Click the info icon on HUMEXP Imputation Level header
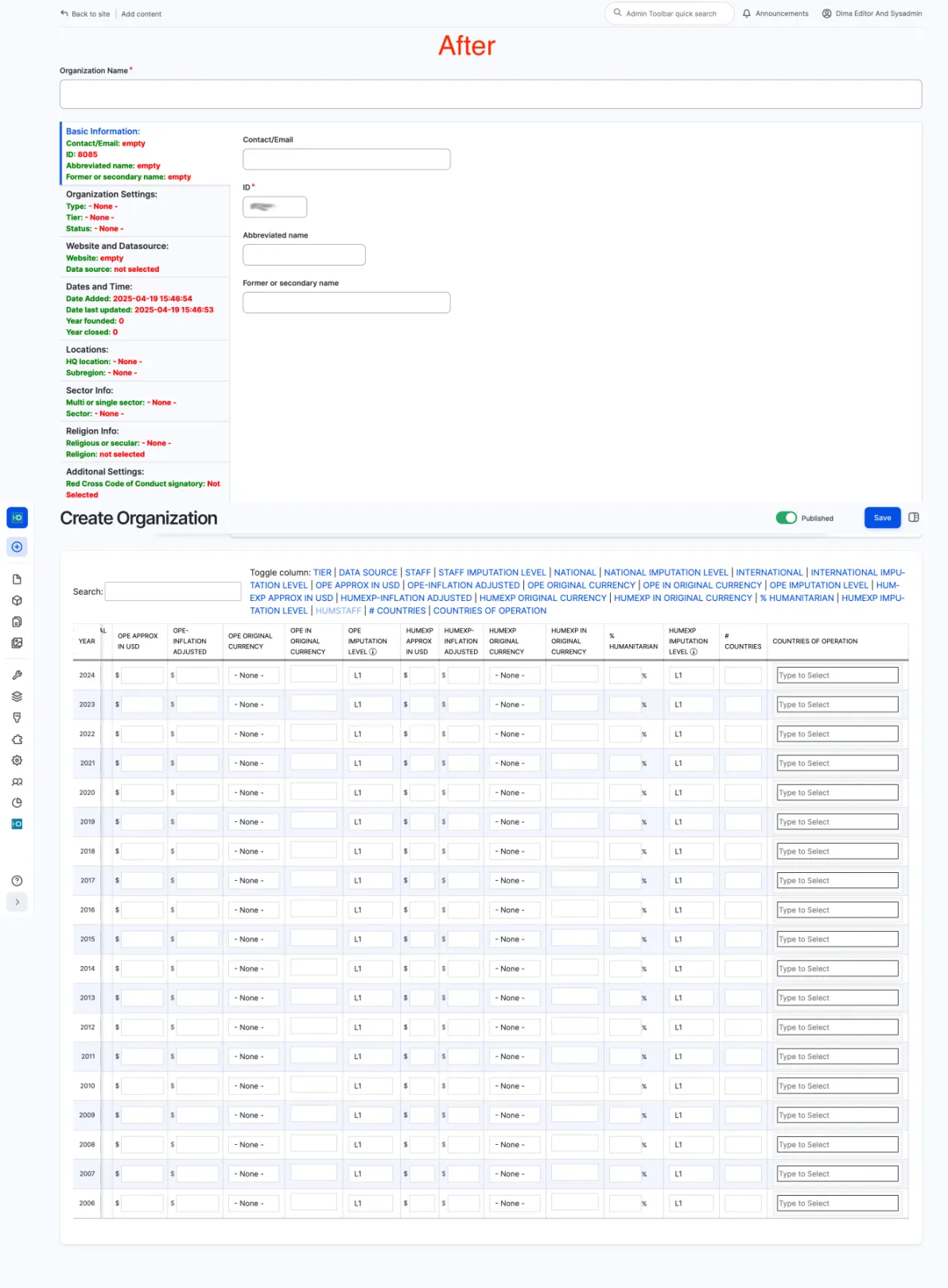 coord(694,652)
